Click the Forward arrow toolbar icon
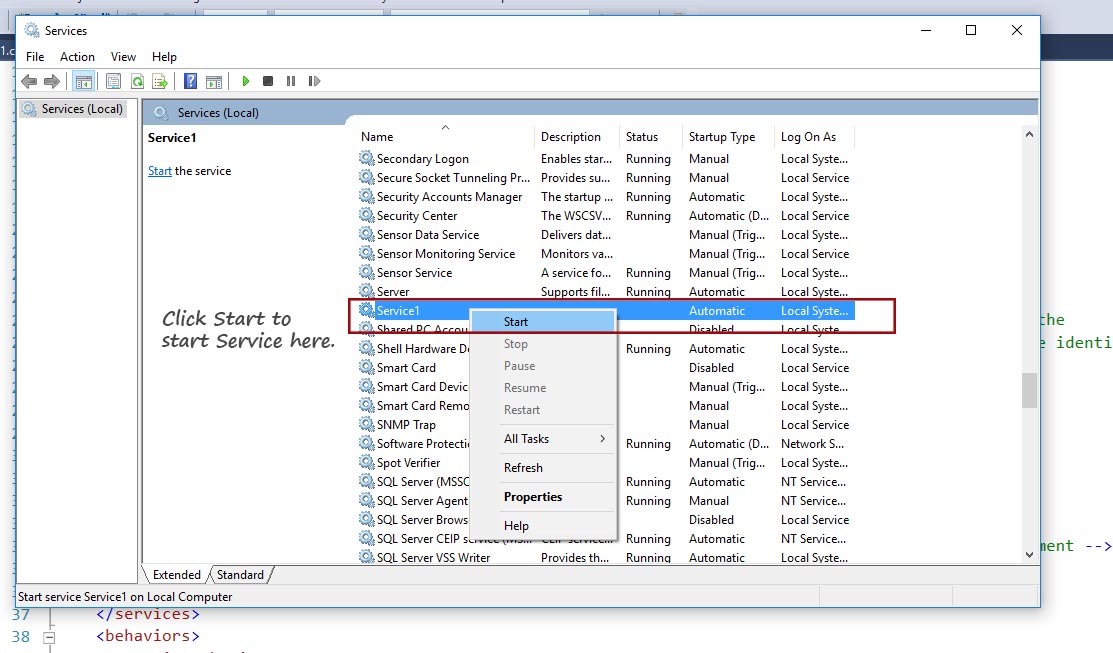The height and width of the screenshot is (653, 1113). (52, 82)
